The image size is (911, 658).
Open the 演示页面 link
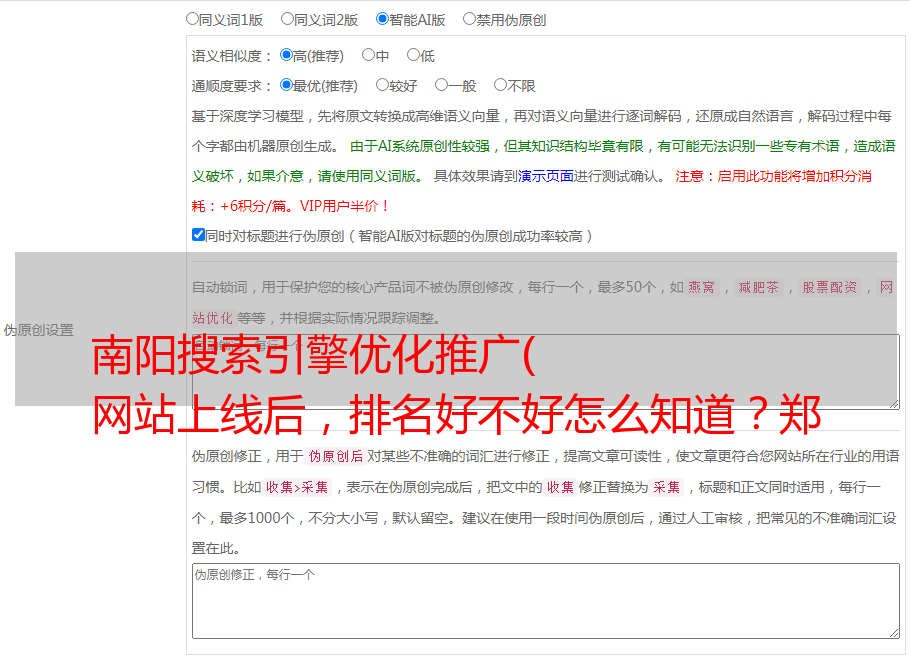point(546,176)
